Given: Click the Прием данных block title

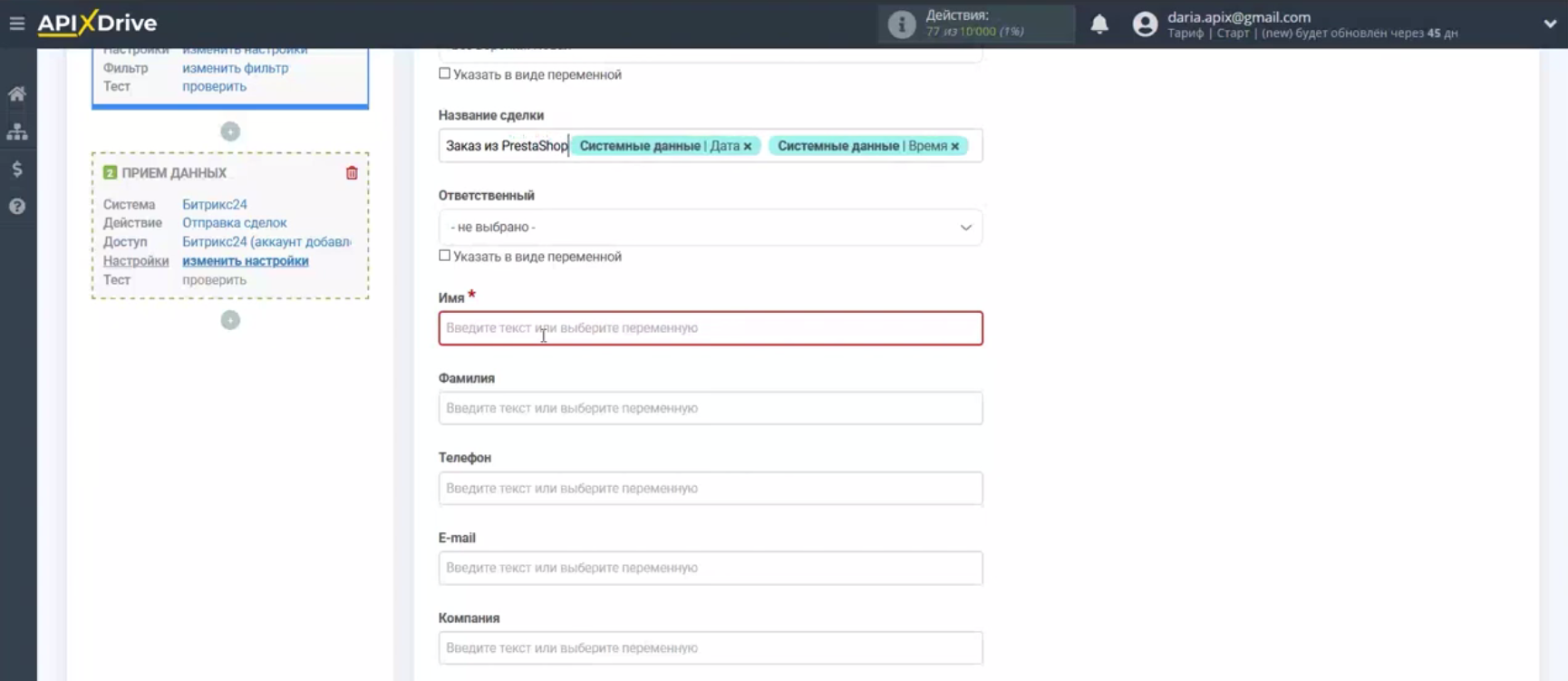Looking at the screenshot, I should 174,172.
